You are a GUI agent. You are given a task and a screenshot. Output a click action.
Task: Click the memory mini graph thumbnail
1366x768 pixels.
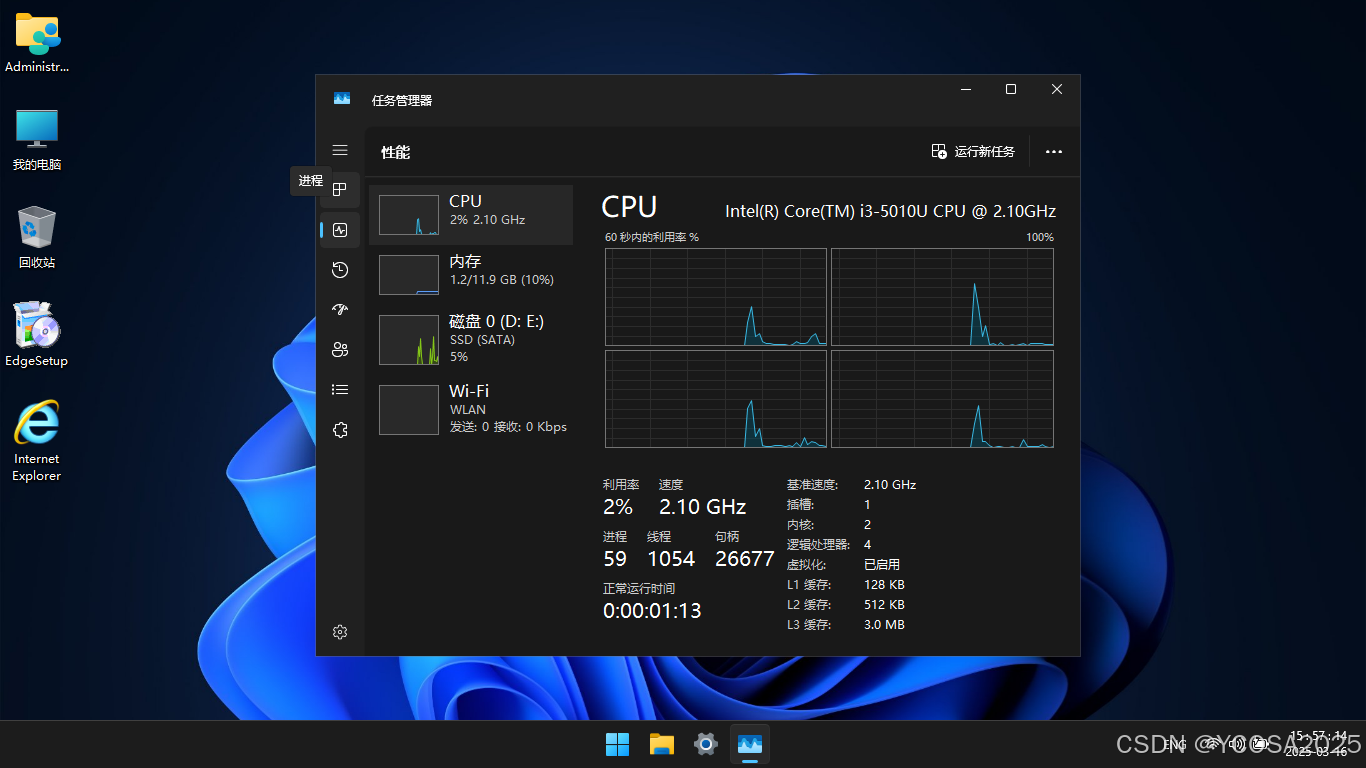409,275
